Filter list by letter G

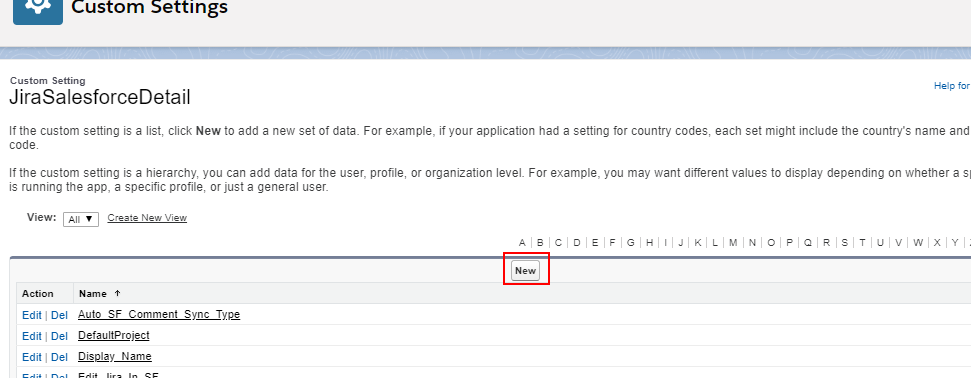pos(630,242)
